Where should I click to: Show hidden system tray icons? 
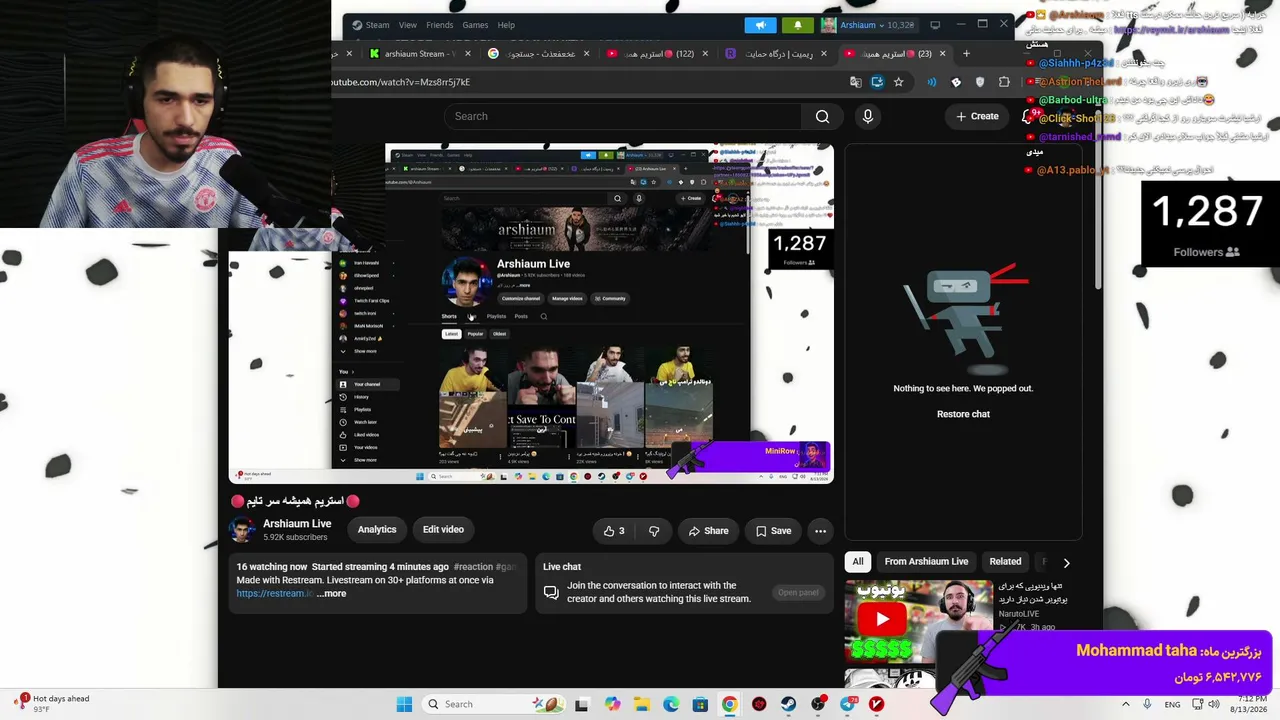coord(1125,704)
